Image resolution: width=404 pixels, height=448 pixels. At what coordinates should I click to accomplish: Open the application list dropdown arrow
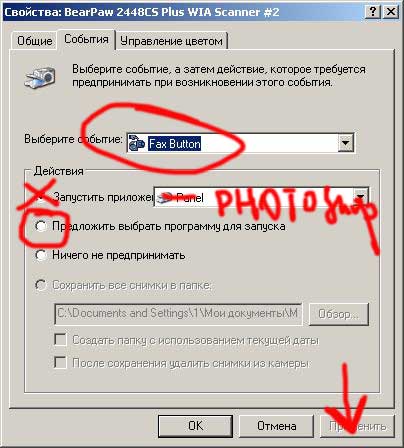(360, 197)
